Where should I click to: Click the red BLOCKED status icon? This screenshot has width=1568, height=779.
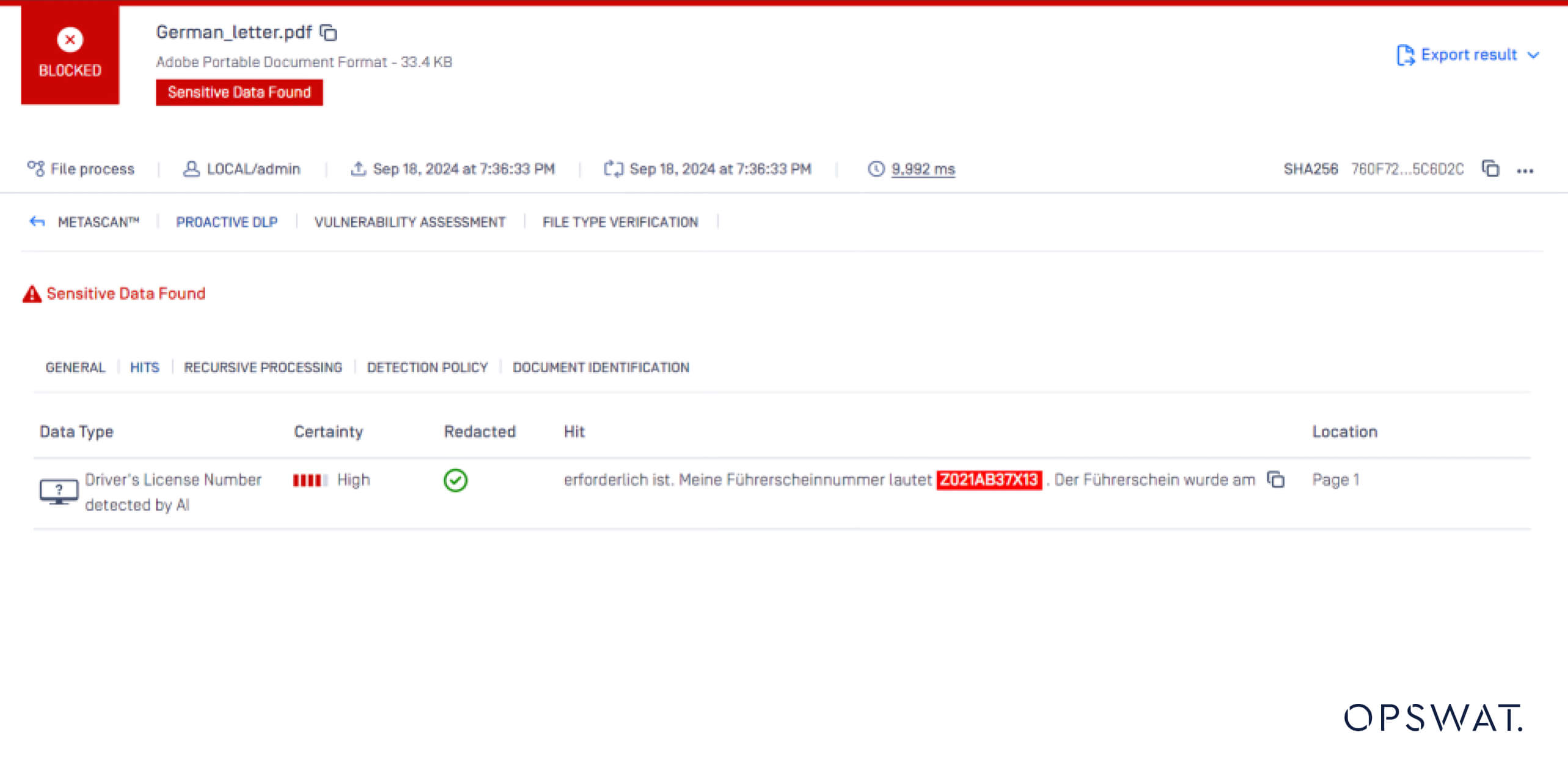(x=70, y=40)
